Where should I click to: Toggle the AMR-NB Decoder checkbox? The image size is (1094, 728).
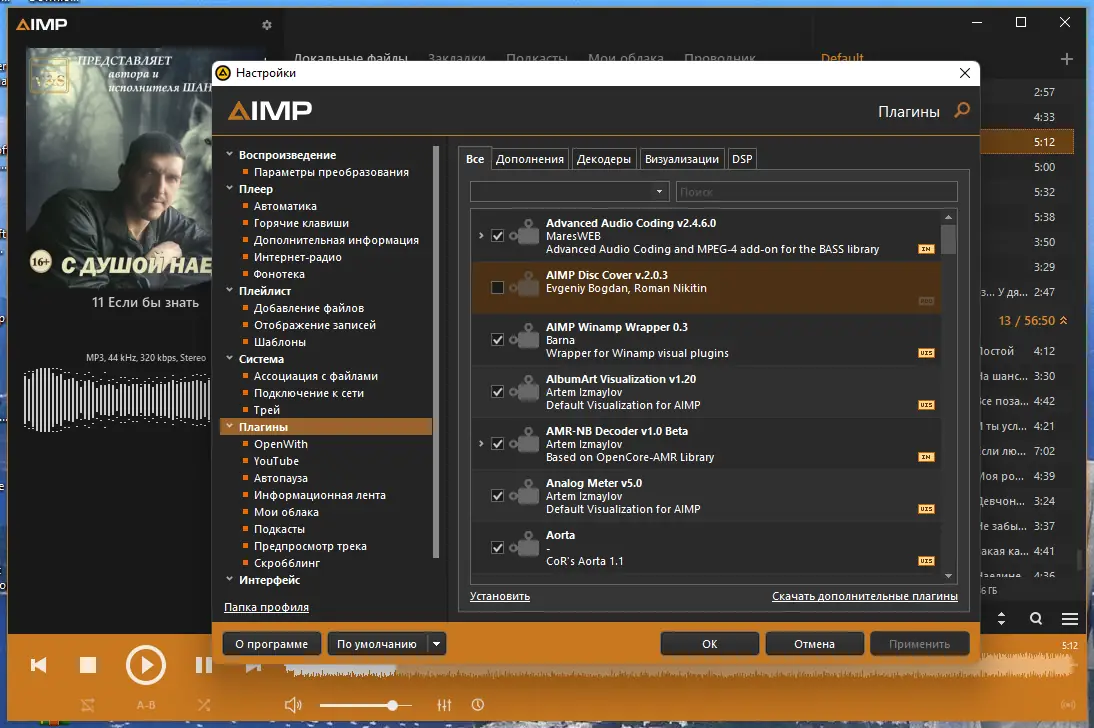497,444
